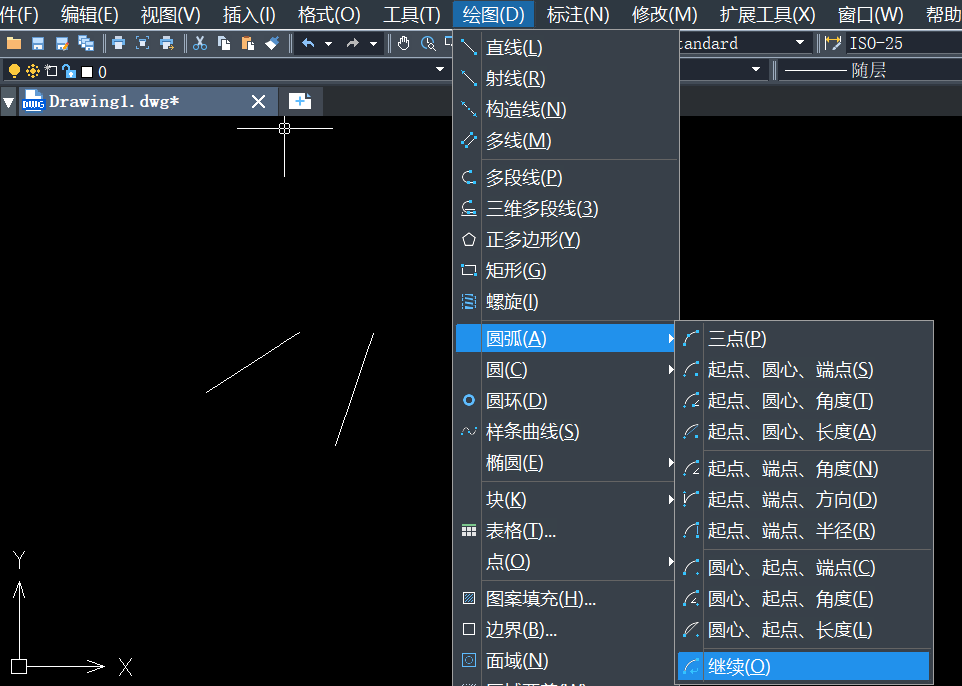Click the Save icon in the toolbar
The height and width of the screenshot is (686, 962).
point(38,44)
